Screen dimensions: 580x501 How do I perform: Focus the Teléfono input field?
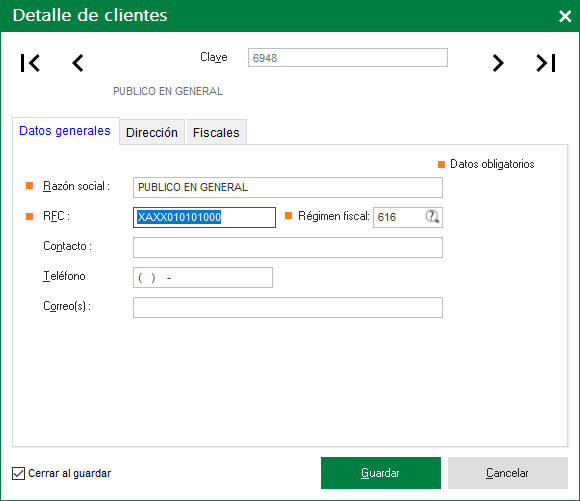[203, 278]
